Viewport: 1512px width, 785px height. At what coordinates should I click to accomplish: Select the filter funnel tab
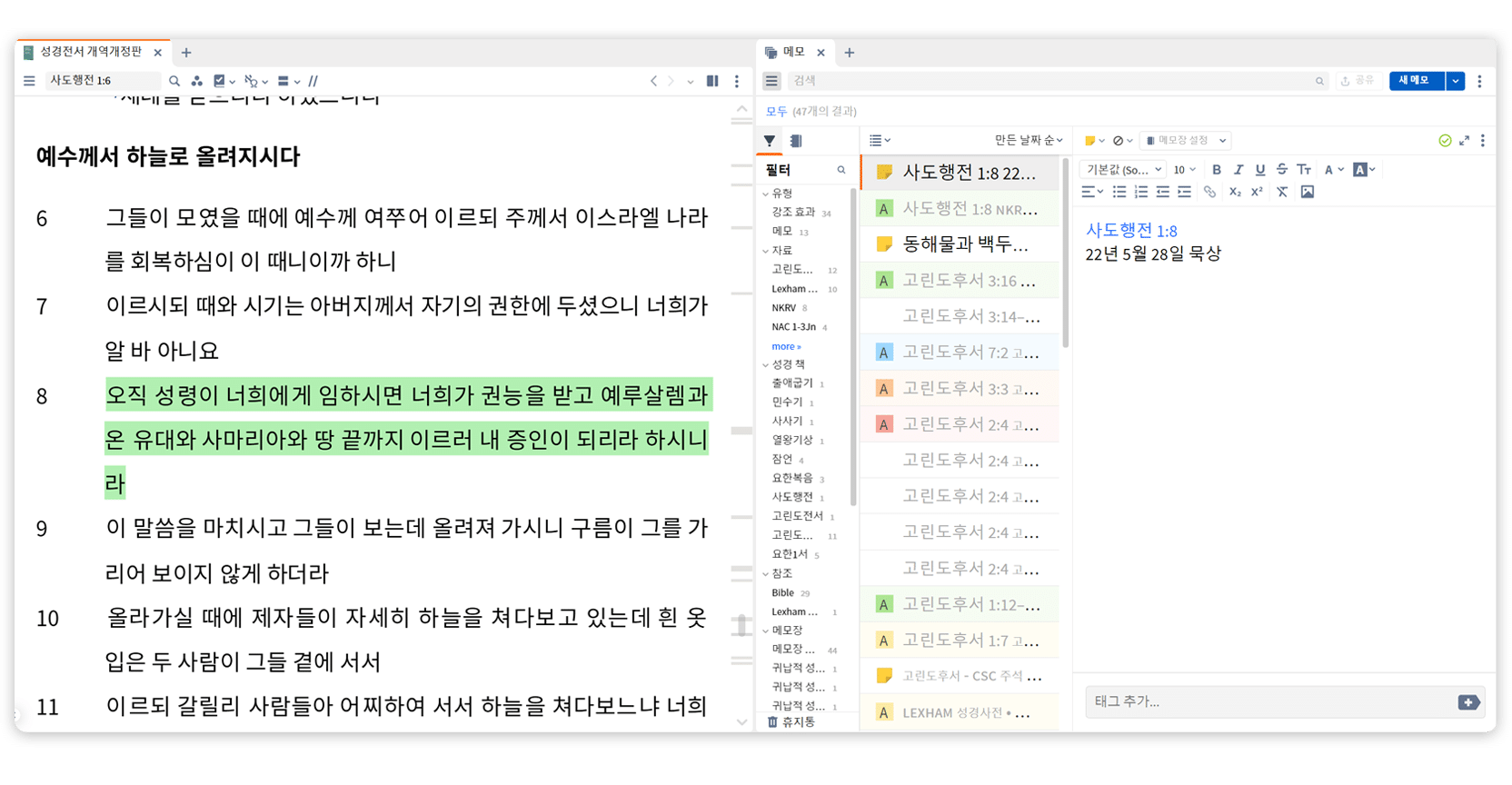coord(770,141)
